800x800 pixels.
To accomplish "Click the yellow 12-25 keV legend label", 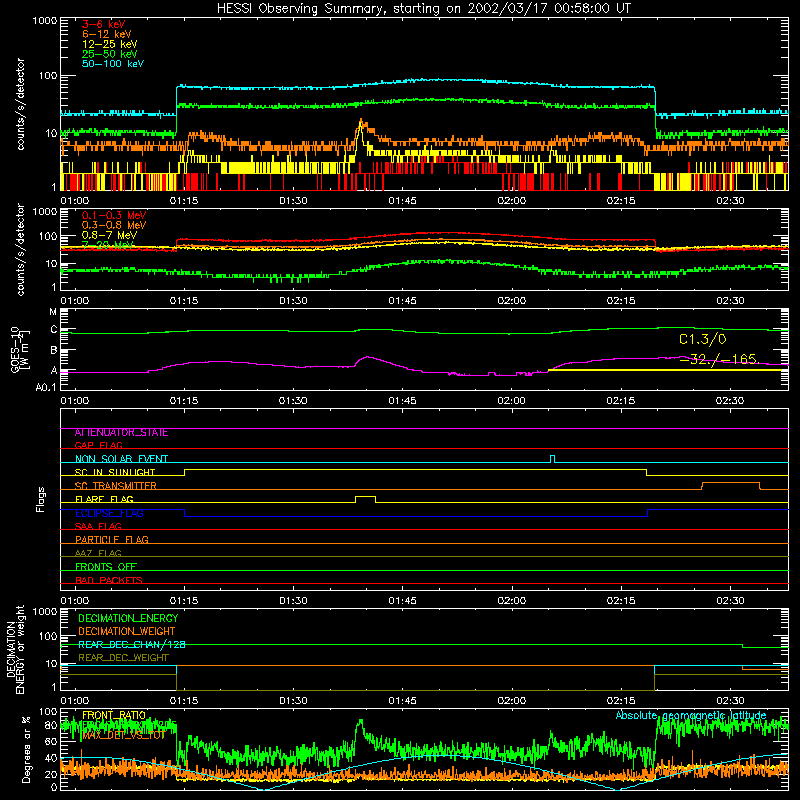I will pos(110,44).
